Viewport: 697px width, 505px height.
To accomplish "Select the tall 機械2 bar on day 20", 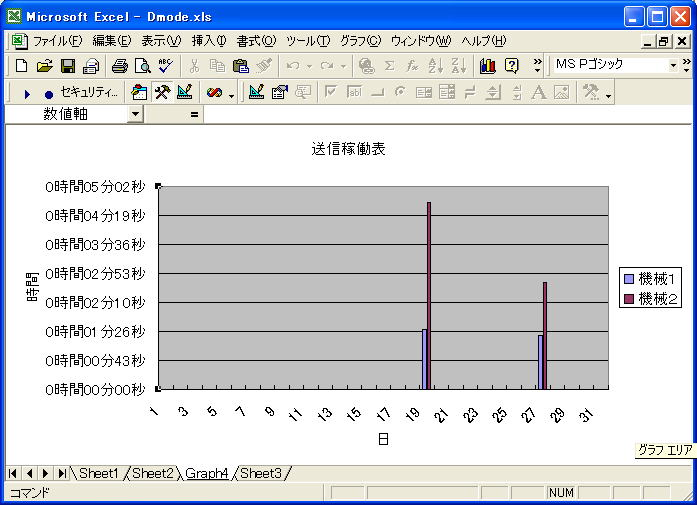I will (429, 296).
